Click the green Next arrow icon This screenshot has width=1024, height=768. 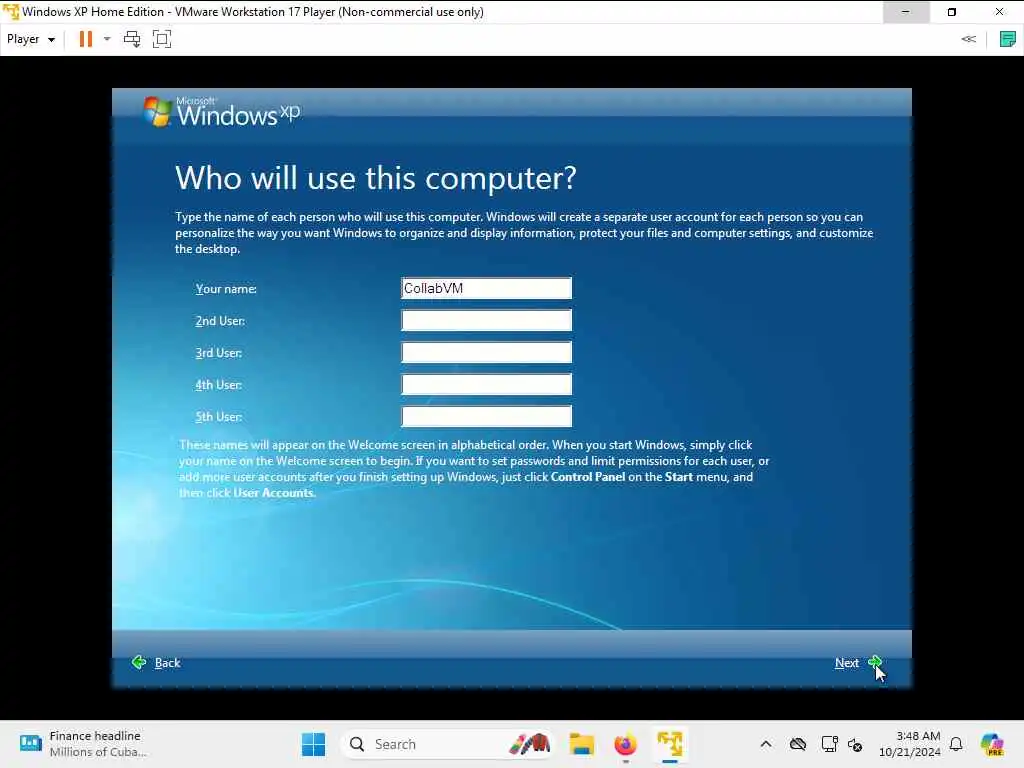point(875,662)
